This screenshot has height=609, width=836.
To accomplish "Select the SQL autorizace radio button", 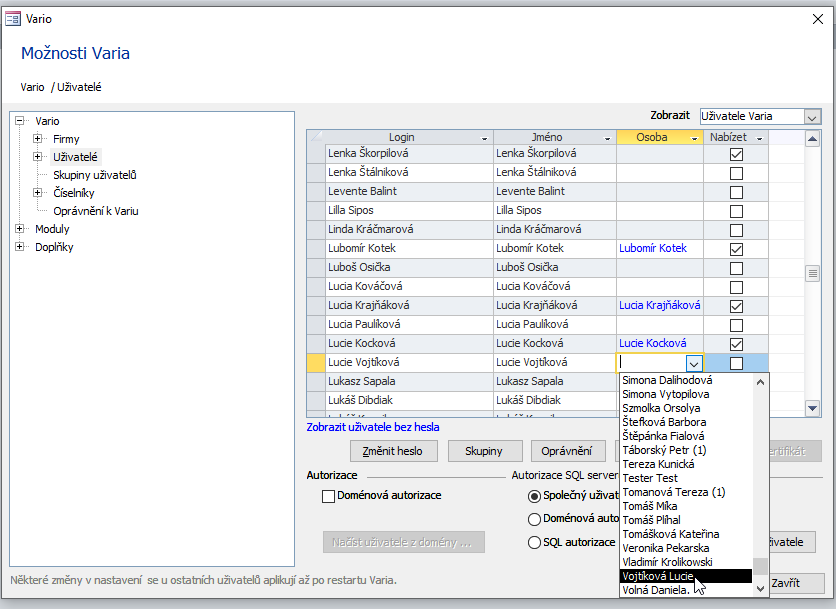I will [534, 543].
